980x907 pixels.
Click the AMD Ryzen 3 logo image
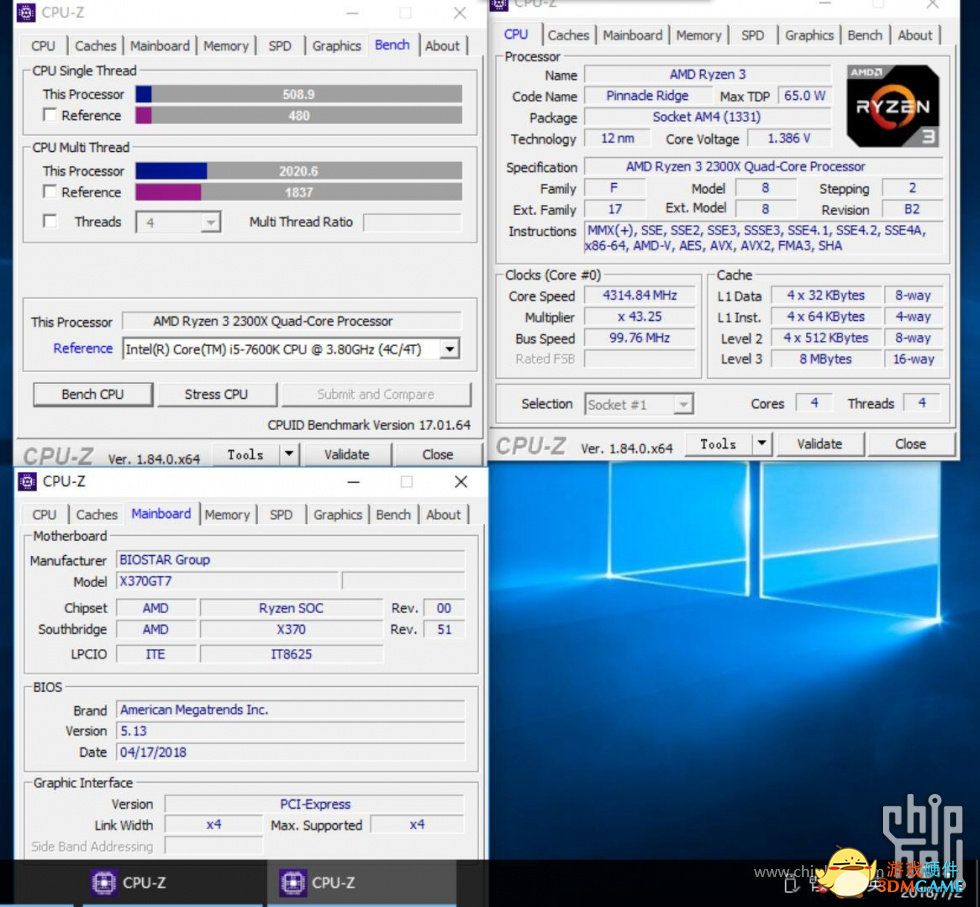point(892,106)
